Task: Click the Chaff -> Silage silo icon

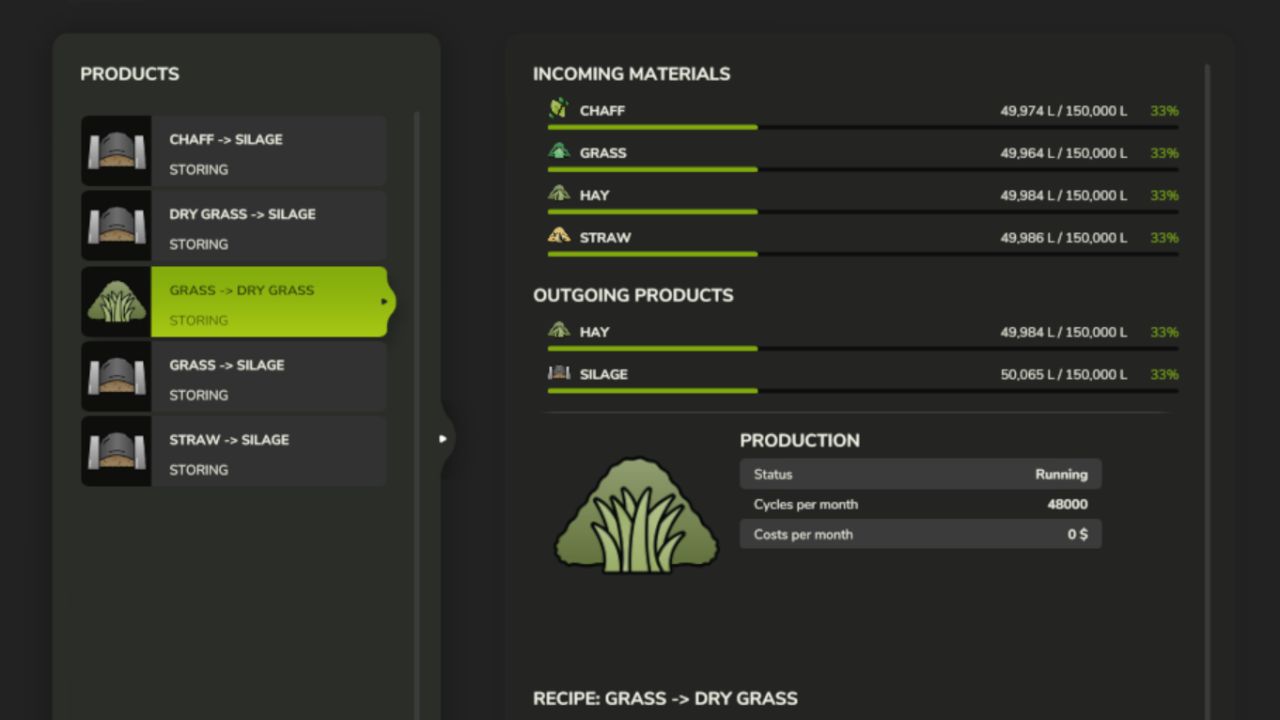Action: coord(116,151)
